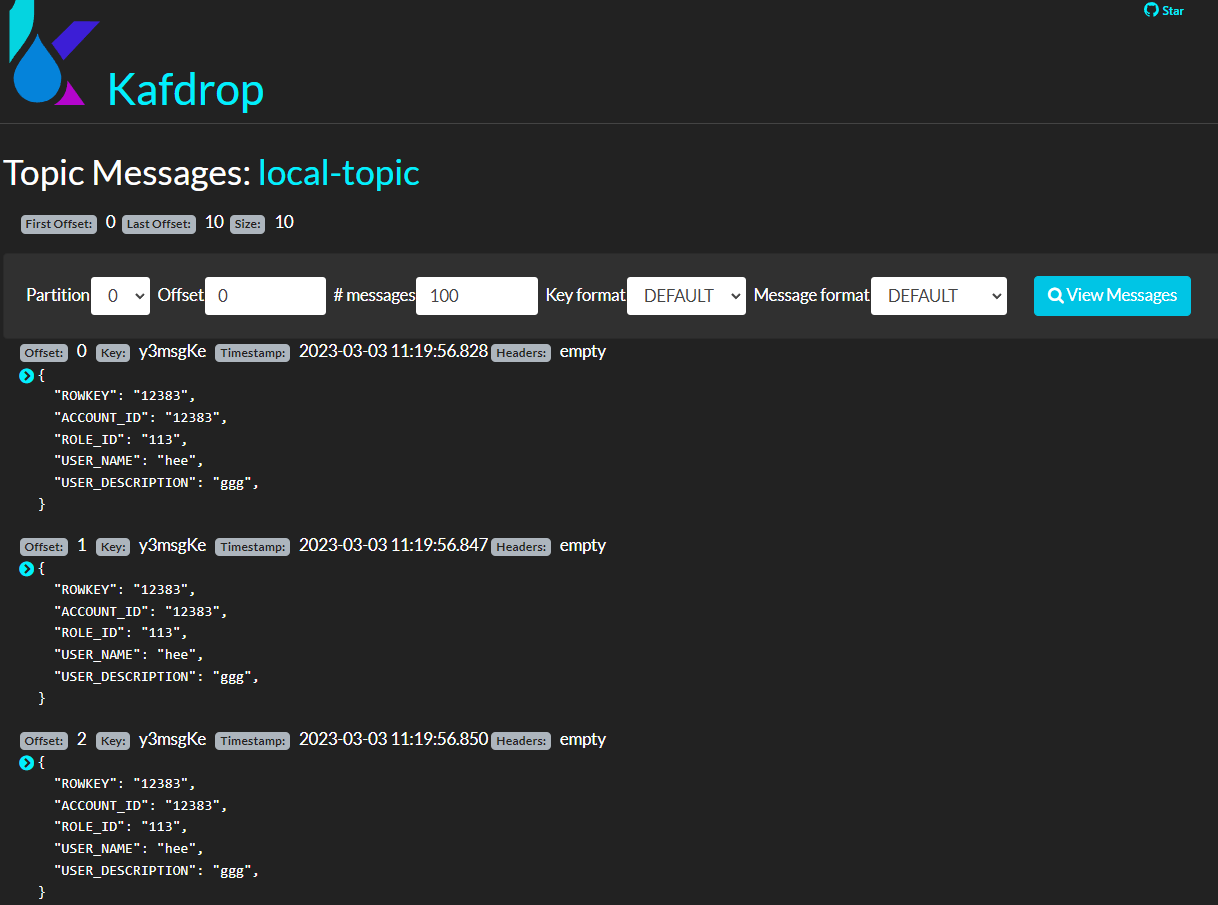Click the Offset input field

click(x=265, y=296)
